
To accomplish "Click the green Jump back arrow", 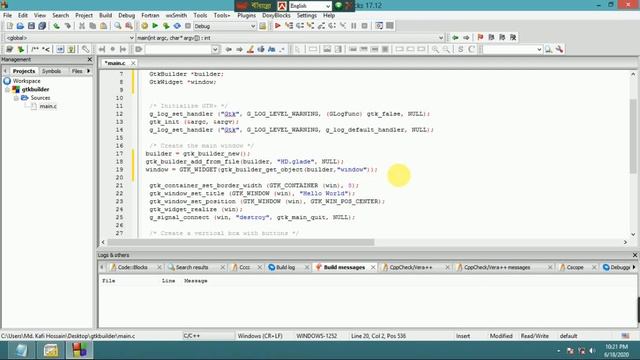I will tap(455, 38).
